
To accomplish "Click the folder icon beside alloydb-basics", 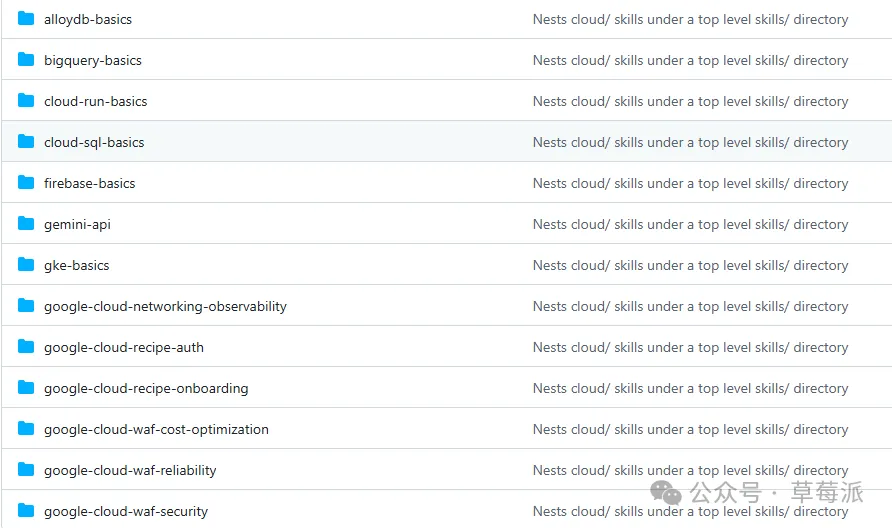I will [x=26, y=19].
